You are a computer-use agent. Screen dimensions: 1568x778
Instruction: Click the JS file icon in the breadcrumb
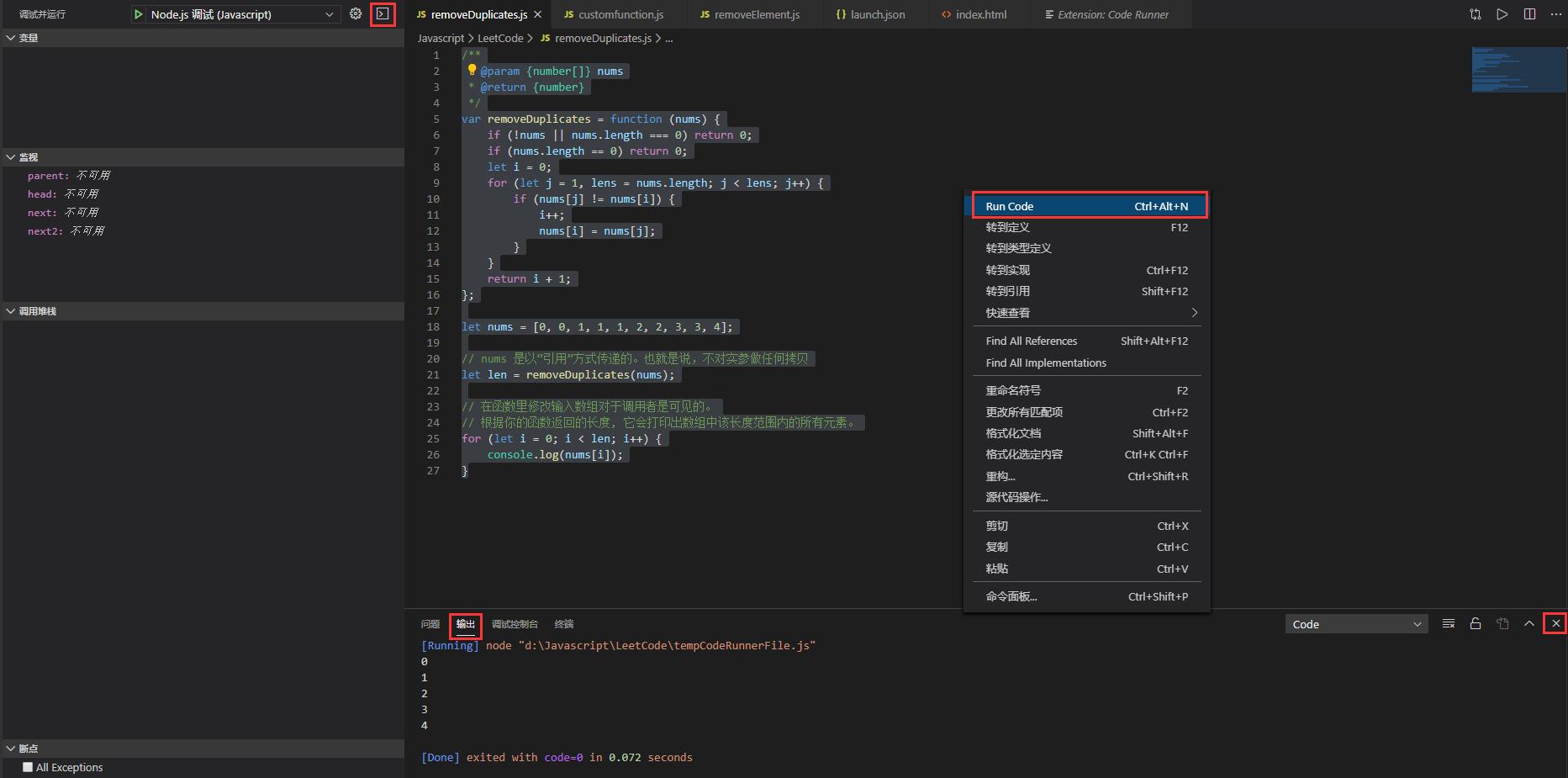[x=546, y=38]
